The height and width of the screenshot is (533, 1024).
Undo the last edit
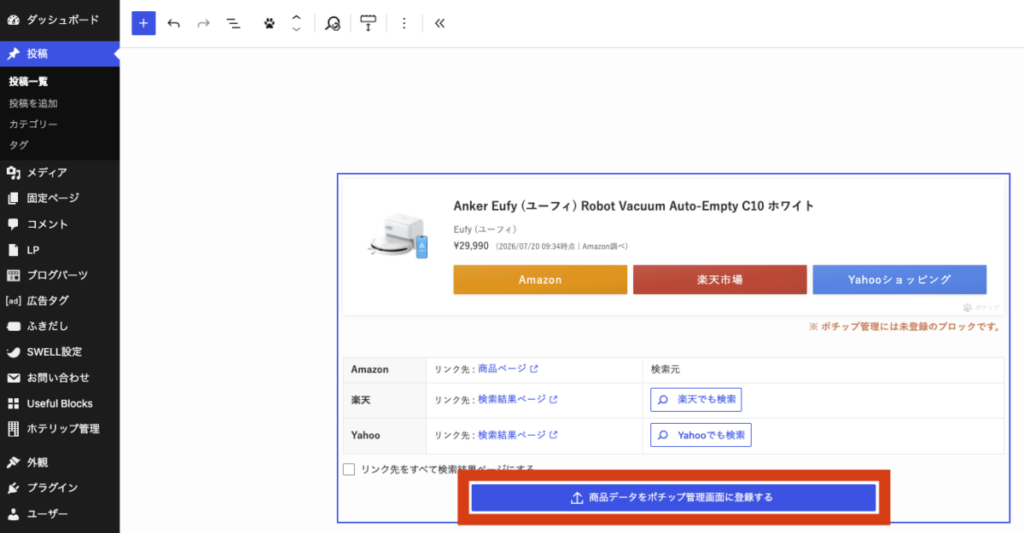click(174, 24)
